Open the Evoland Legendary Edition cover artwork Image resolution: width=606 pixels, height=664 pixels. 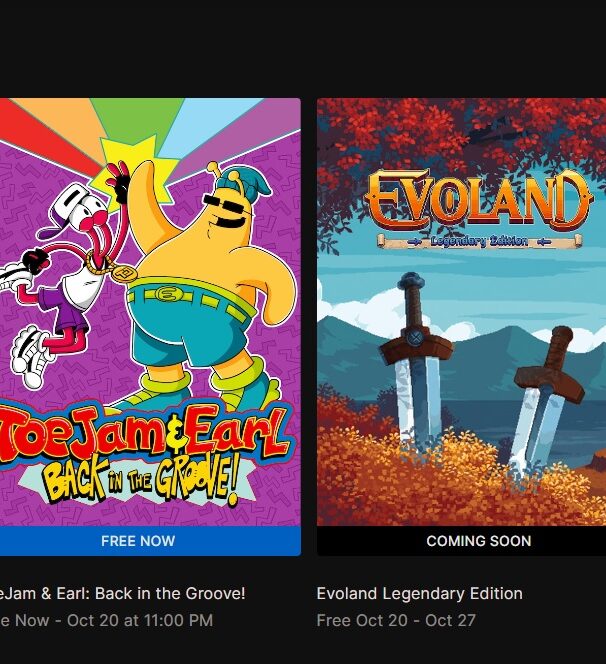pyautogui.click(x=462, y=312)
